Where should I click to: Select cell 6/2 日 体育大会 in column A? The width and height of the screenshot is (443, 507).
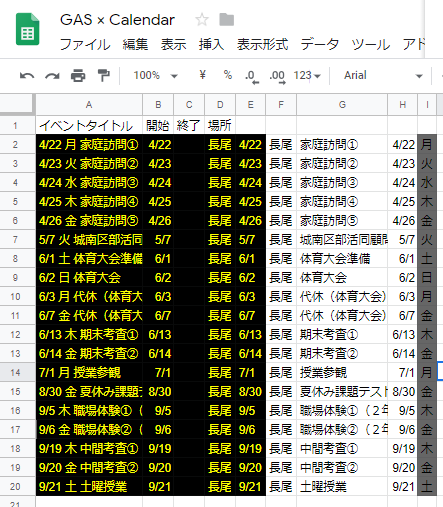89,278
